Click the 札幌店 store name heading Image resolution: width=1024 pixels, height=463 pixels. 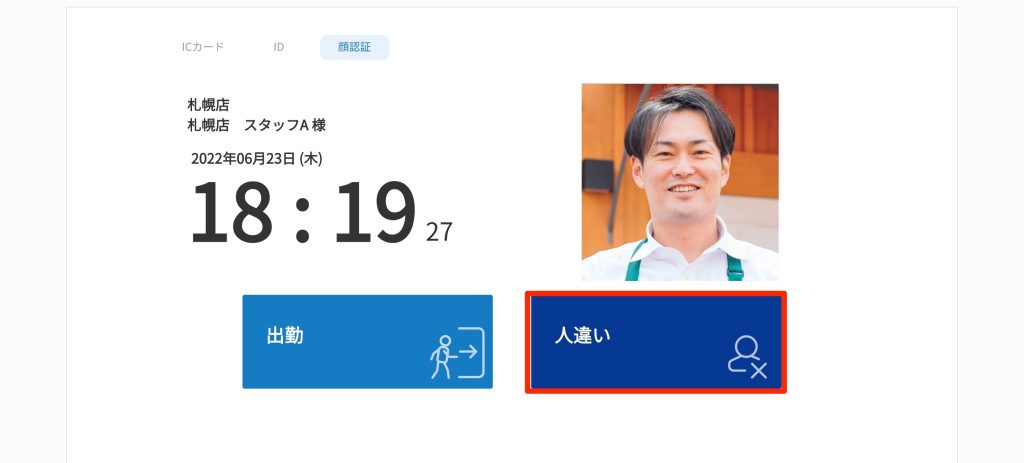pyautogui.click(x=208, y=104)
